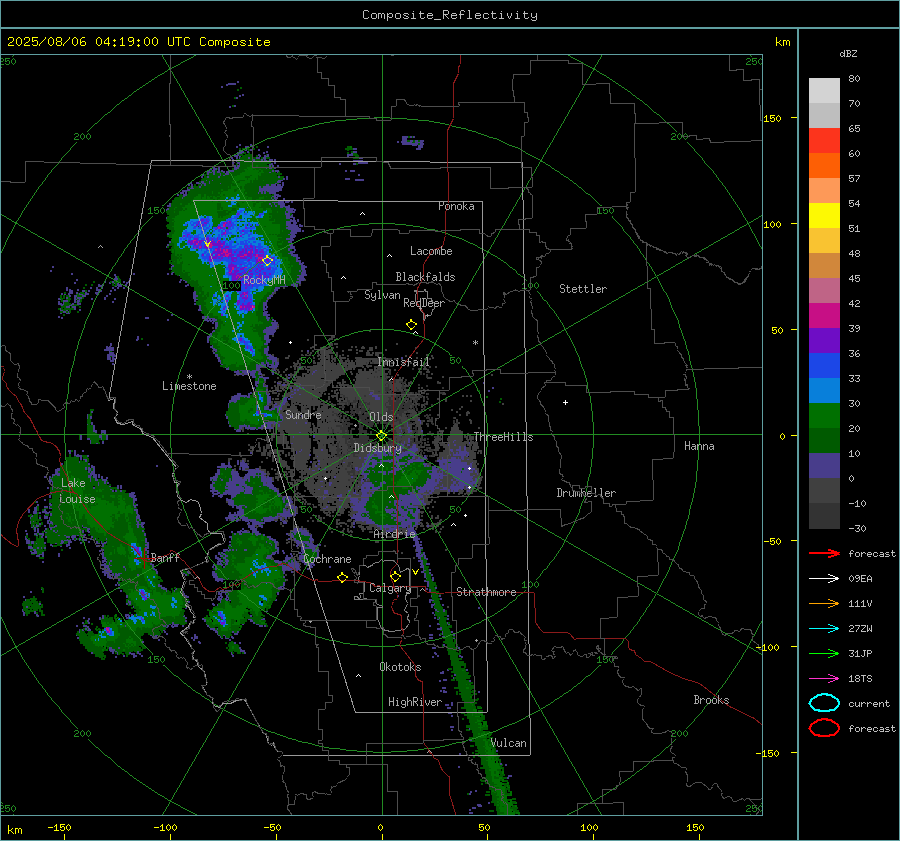The image size is (900, 841).
Task: Click the Brooks label
Action: (711, 700)
